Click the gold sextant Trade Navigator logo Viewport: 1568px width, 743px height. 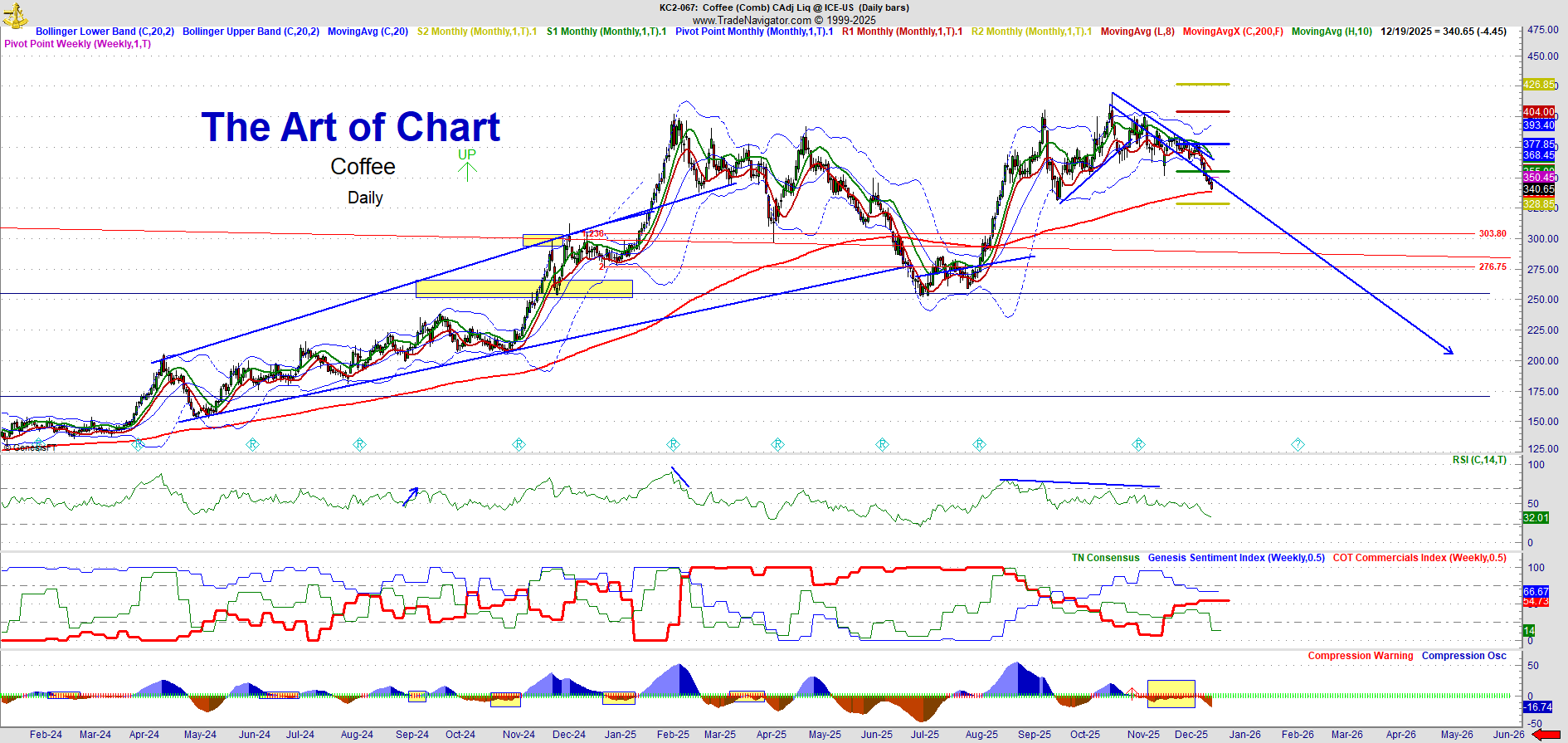(x=16, y=14)
